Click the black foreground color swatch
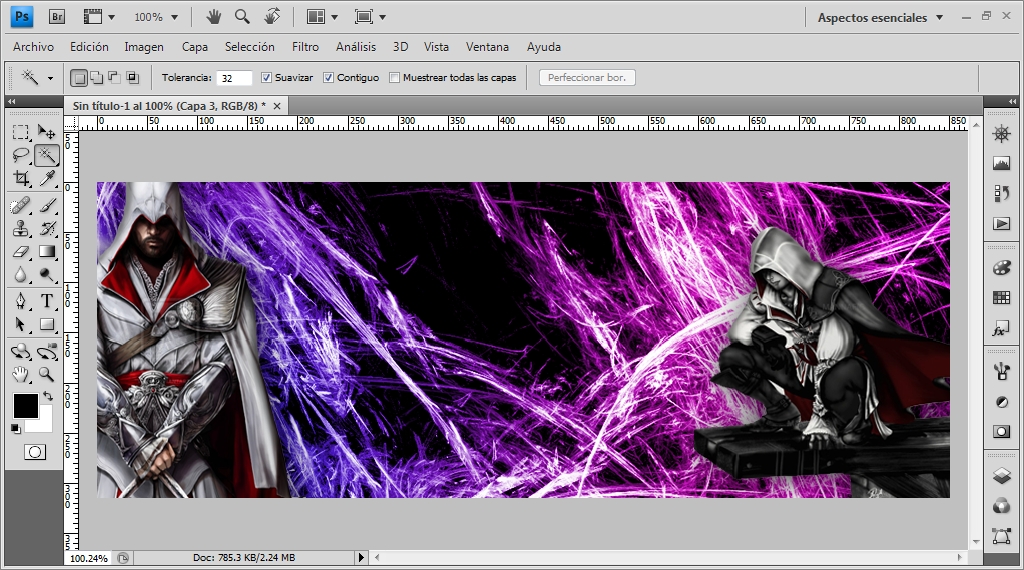 [25, 405]
